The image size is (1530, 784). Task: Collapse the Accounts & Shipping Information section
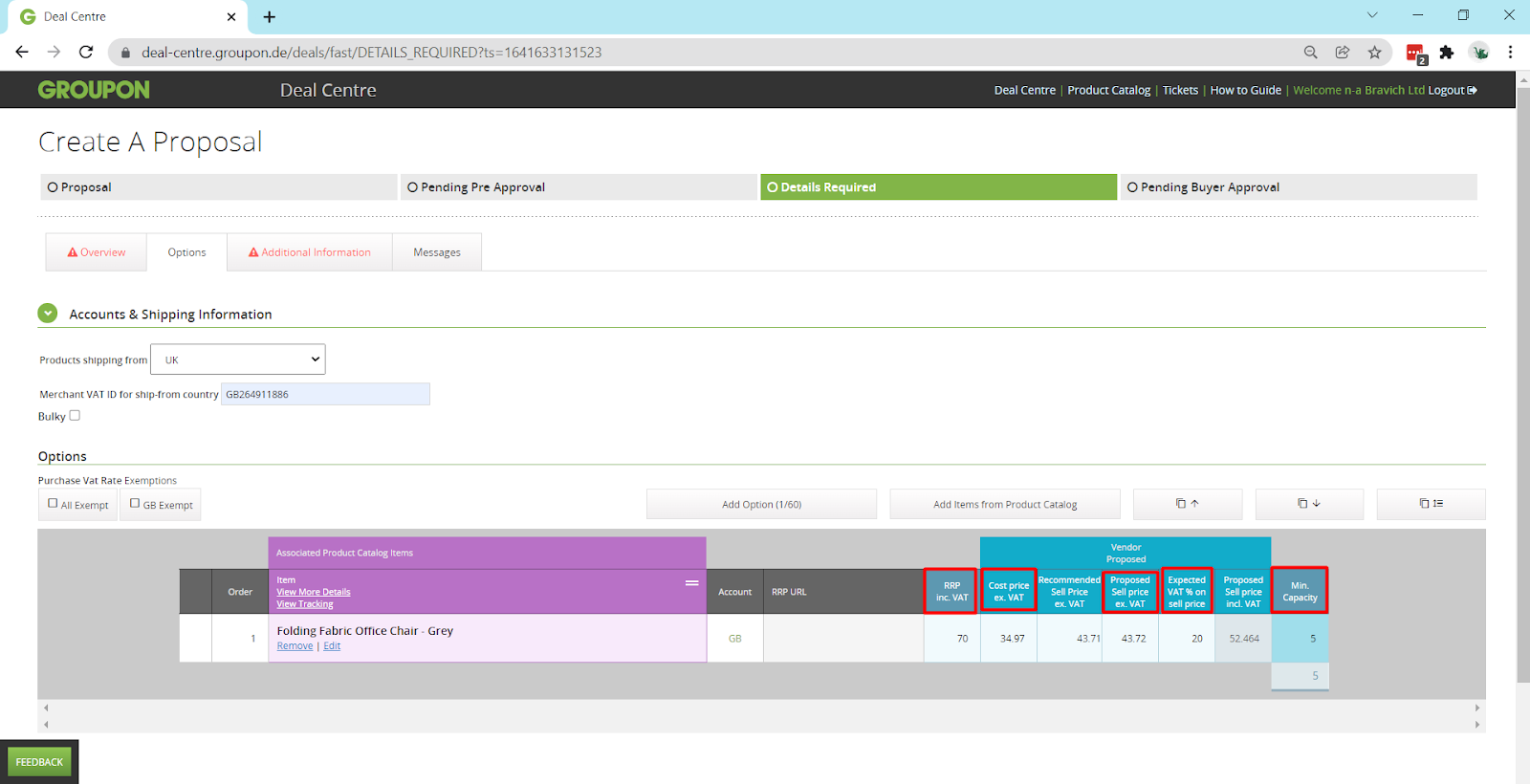pyautogui.click(x=48, y=313)
